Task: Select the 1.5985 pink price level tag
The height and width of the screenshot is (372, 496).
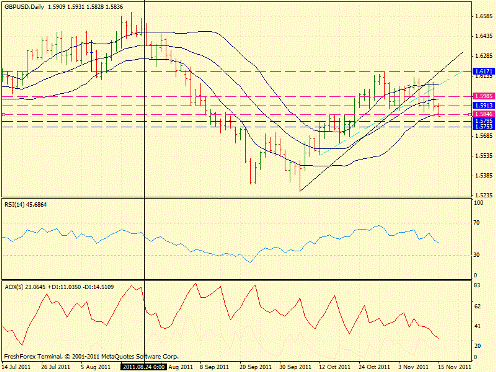Action: [483, 96]
